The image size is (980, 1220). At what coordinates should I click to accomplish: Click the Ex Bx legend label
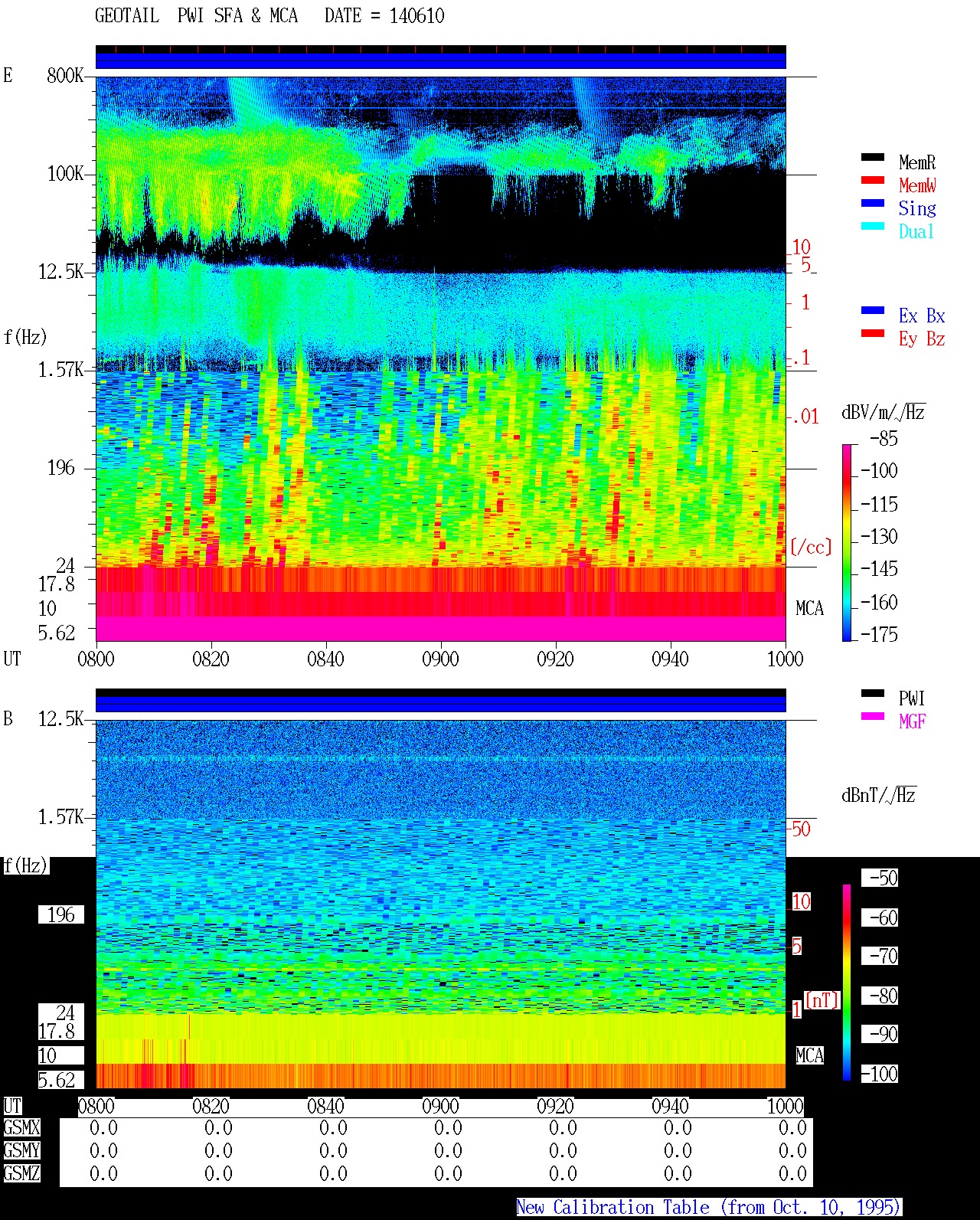[922, 316]
